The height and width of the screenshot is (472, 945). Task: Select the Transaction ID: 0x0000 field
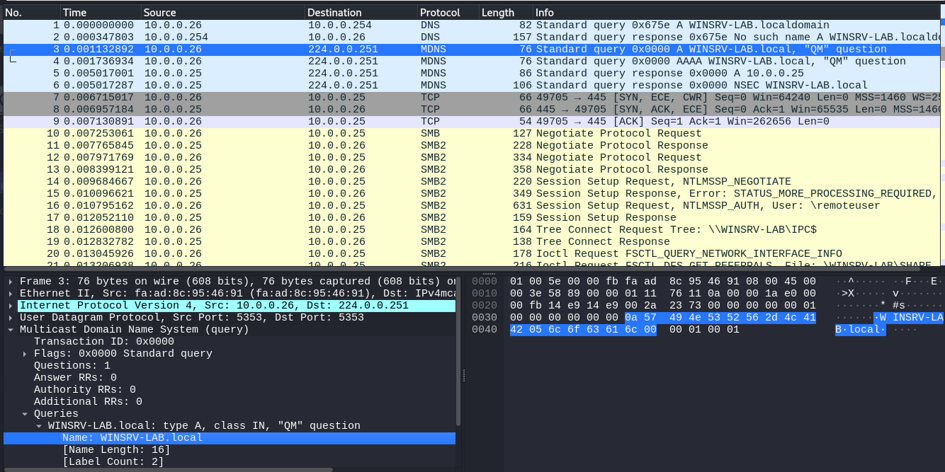pos(104,342)
